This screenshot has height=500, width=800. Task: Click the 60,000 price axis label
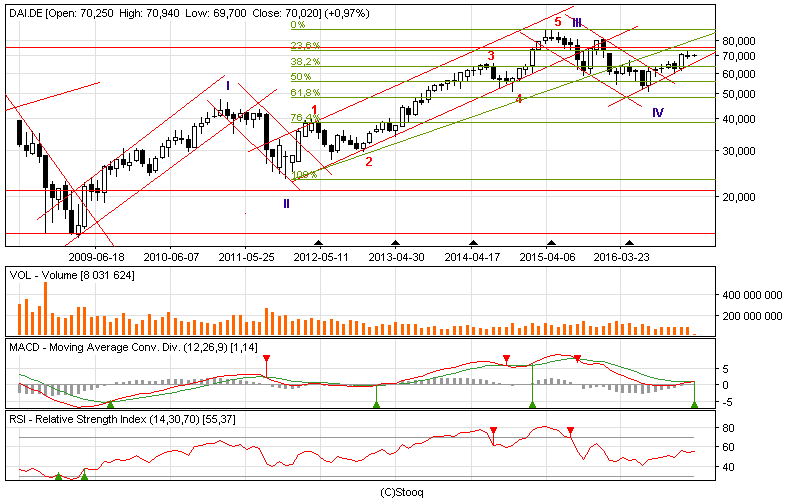click(739, 74)
